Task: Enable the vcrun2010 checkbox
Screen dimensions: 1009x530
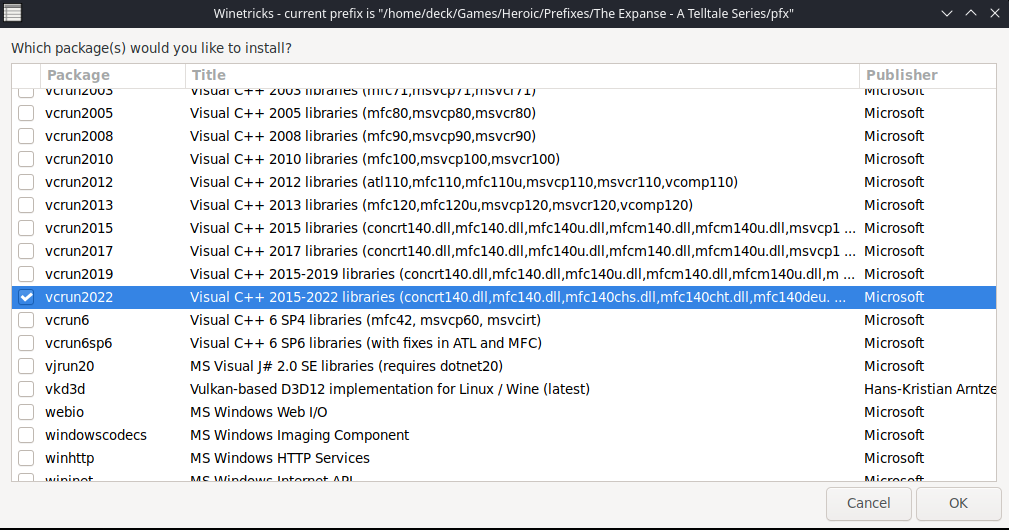Action: (26, 159)
